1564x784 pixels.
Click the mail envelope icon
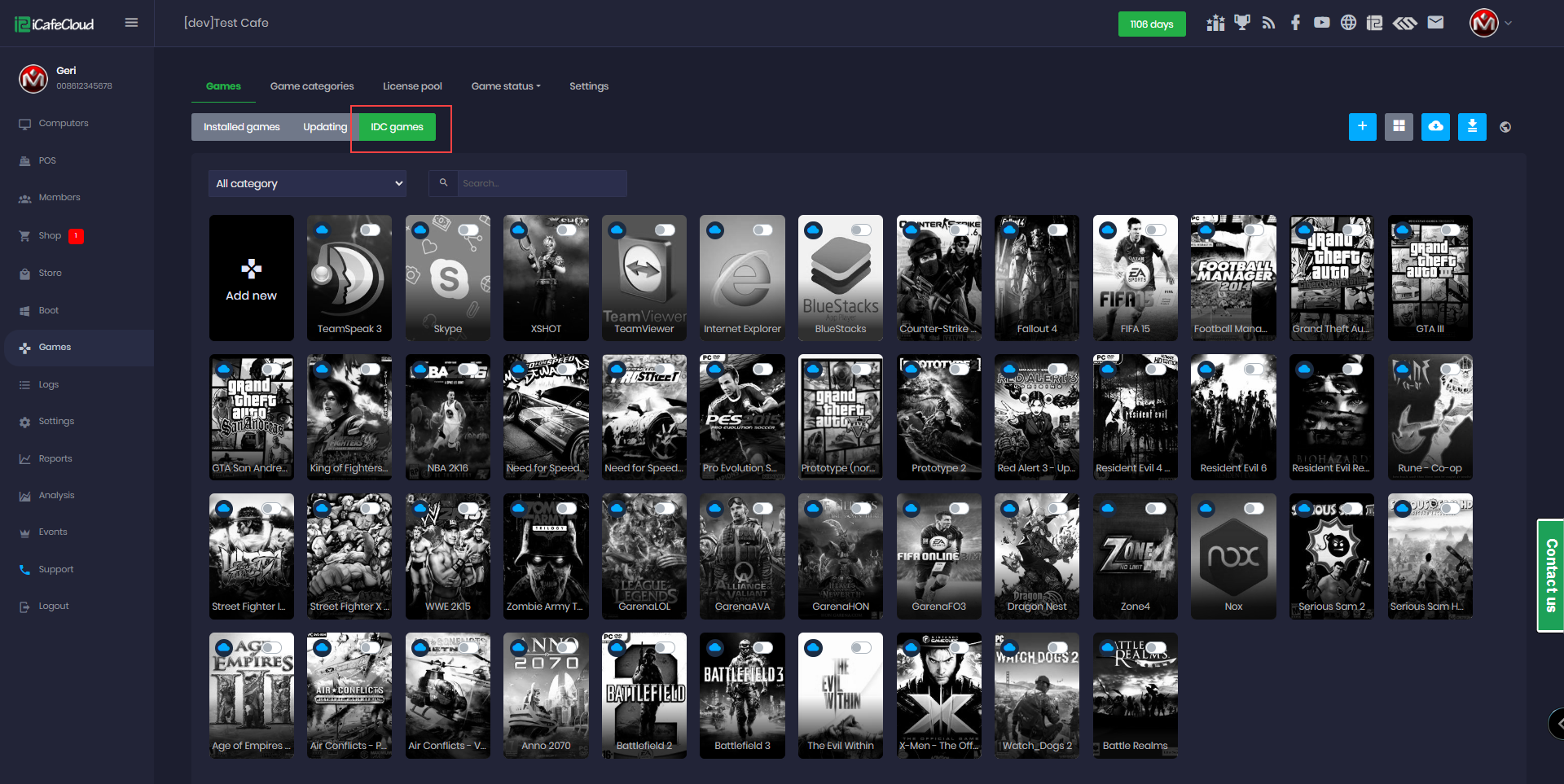(1435, 23)
